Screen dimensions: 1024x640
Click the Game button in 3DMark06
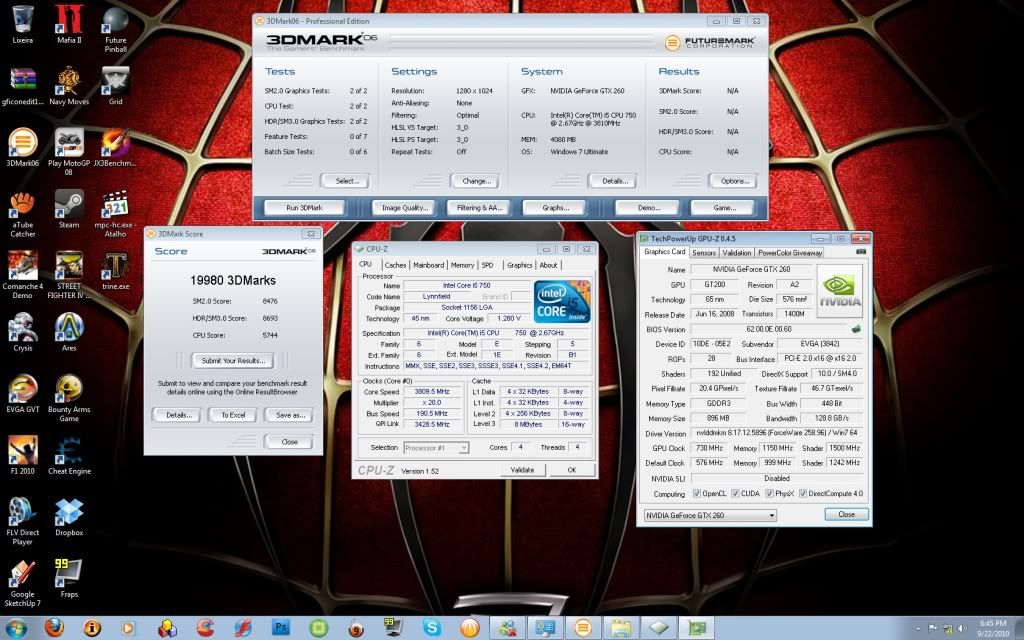(723, 208)
